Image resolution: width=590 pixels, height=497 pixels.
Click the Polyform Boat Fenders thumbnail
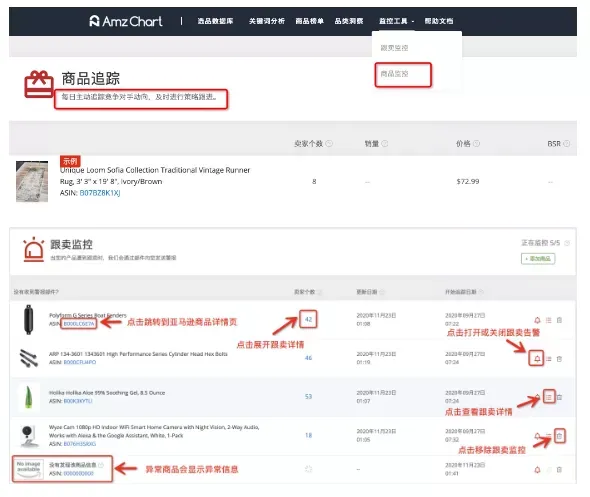tap(28, 320)
